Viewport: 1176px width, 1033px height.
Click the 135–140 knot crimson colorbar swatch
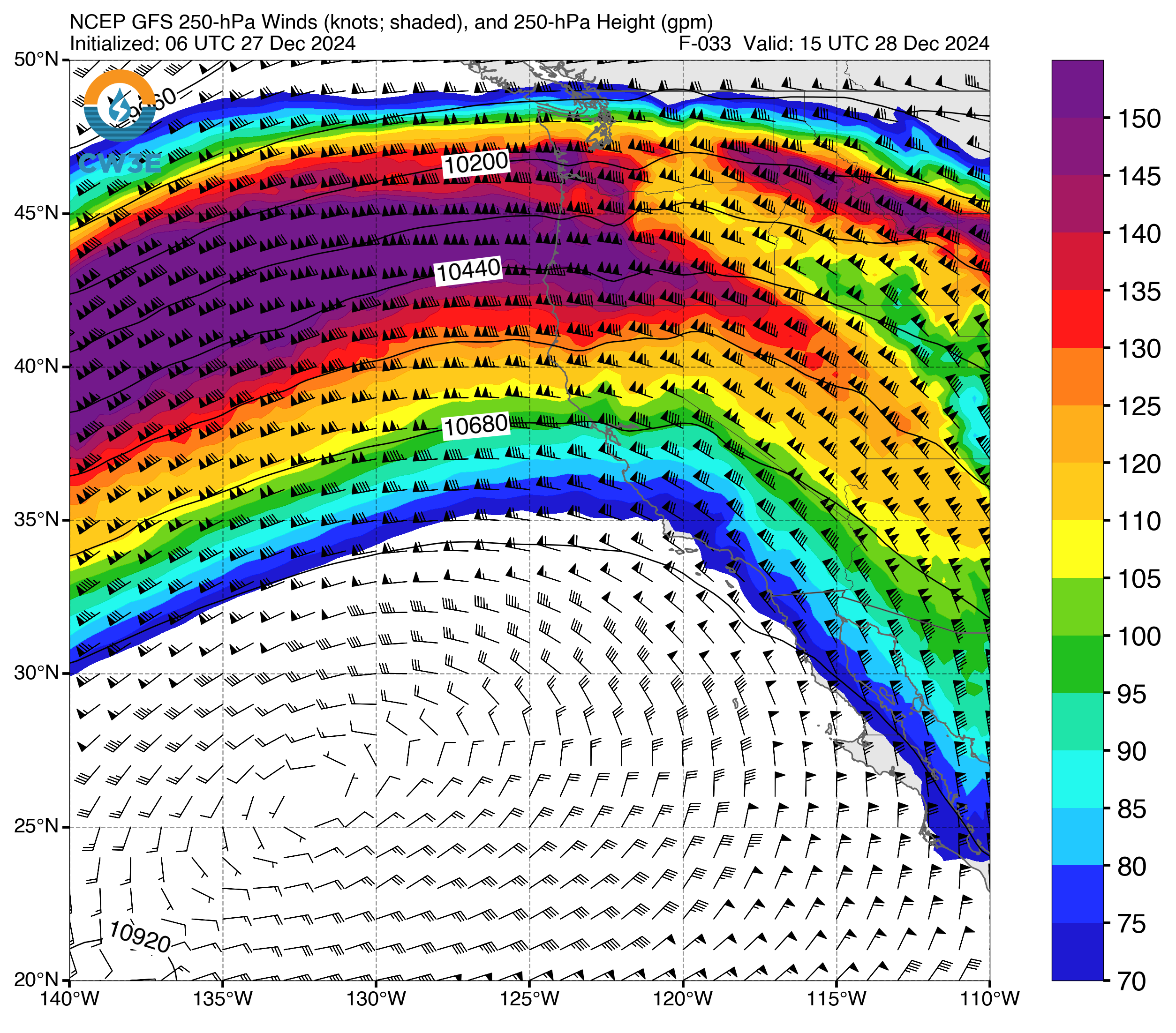pyautogui.click(x=1078, y=262)
